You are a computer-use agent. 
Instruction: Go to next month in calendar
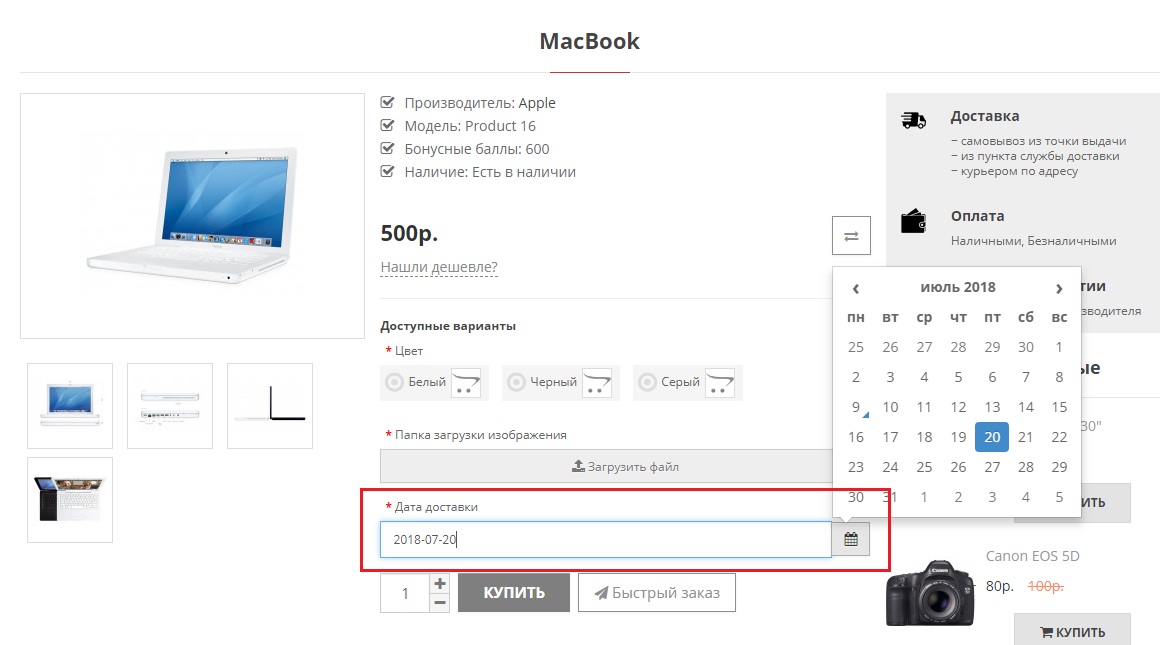pos(1059,288)
